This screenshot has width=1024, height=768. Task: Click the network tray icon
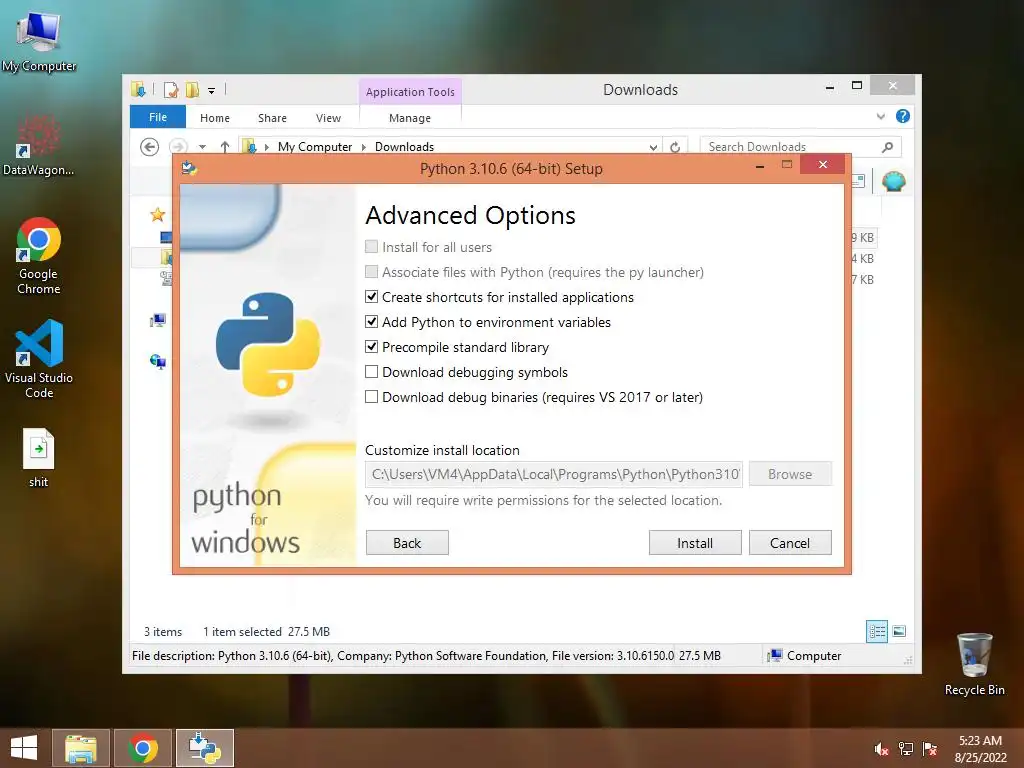click(906, 749)
